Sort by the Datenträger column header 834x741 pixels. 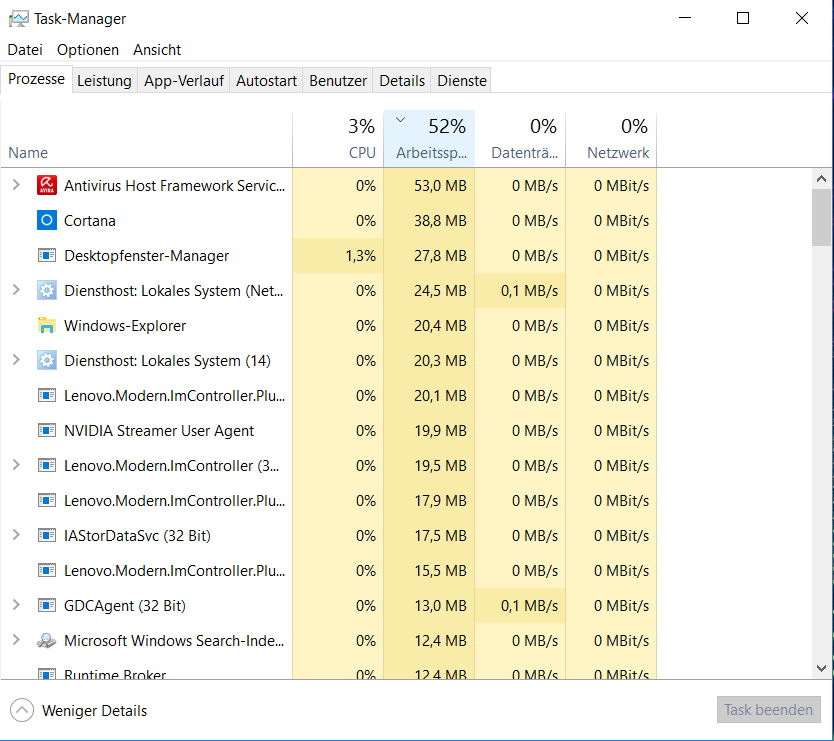pyautogui.click(x=520, y=140)
